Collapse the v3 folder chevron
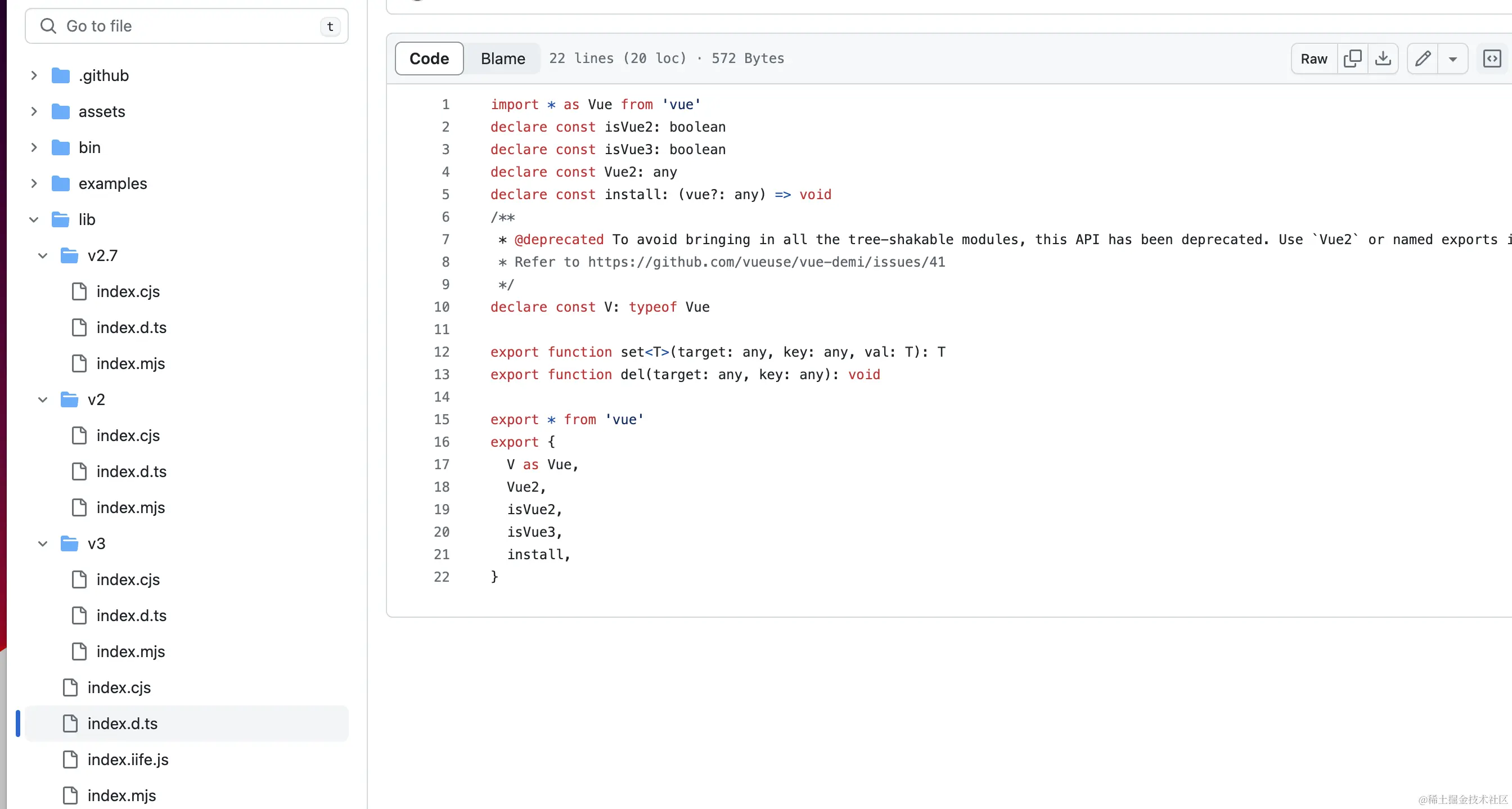Screen dimensions: 1512x809 (x=43, y=543)
